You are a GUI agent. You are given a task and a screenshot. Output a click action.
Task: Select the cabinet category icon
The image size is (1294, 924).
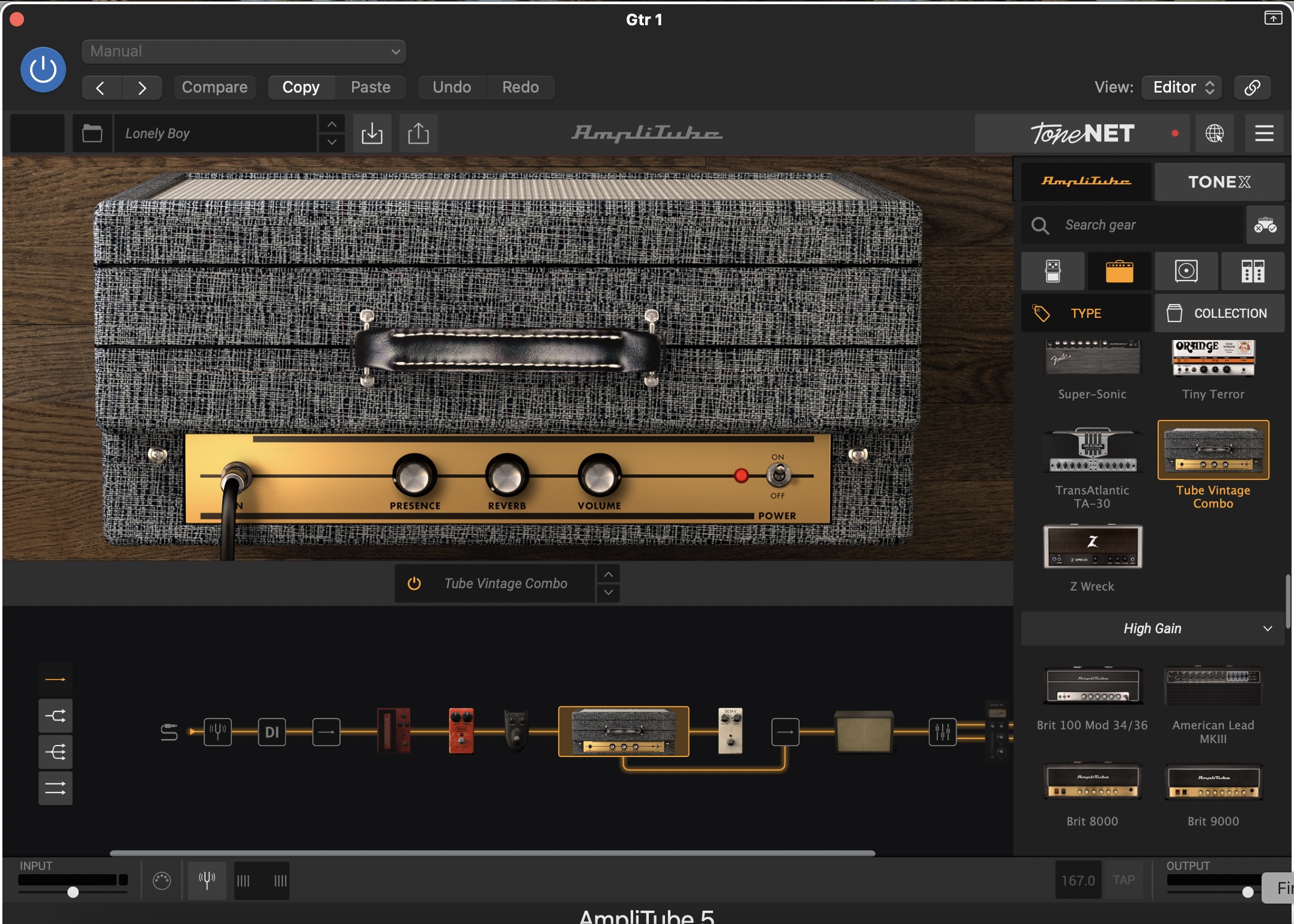click(1186, 271)
